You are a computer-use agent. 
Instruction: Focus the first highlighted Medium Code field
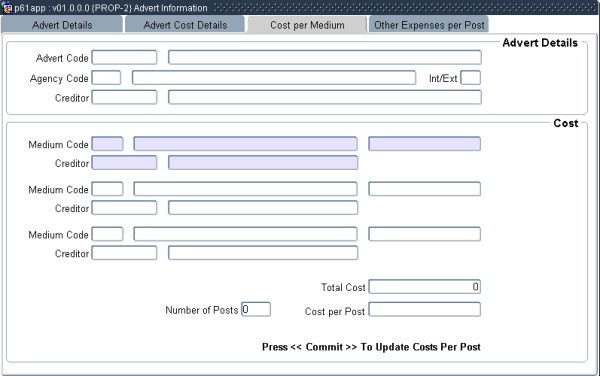pyautogui.click(x=108, y=144)
